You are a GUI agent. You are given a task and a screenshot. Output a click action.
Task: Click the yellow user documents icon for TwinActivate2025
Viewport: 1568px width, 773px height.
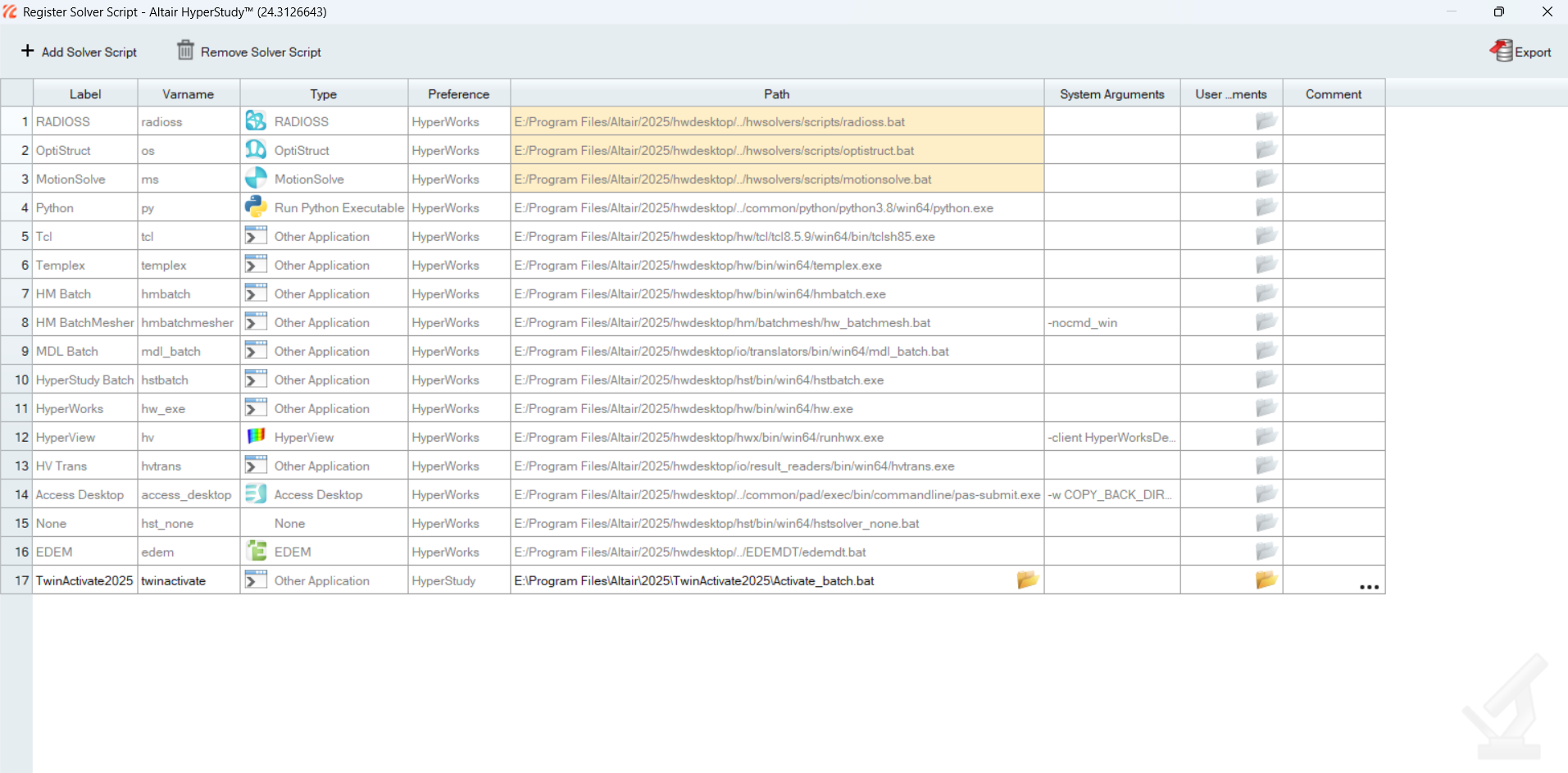[1265, 580]
